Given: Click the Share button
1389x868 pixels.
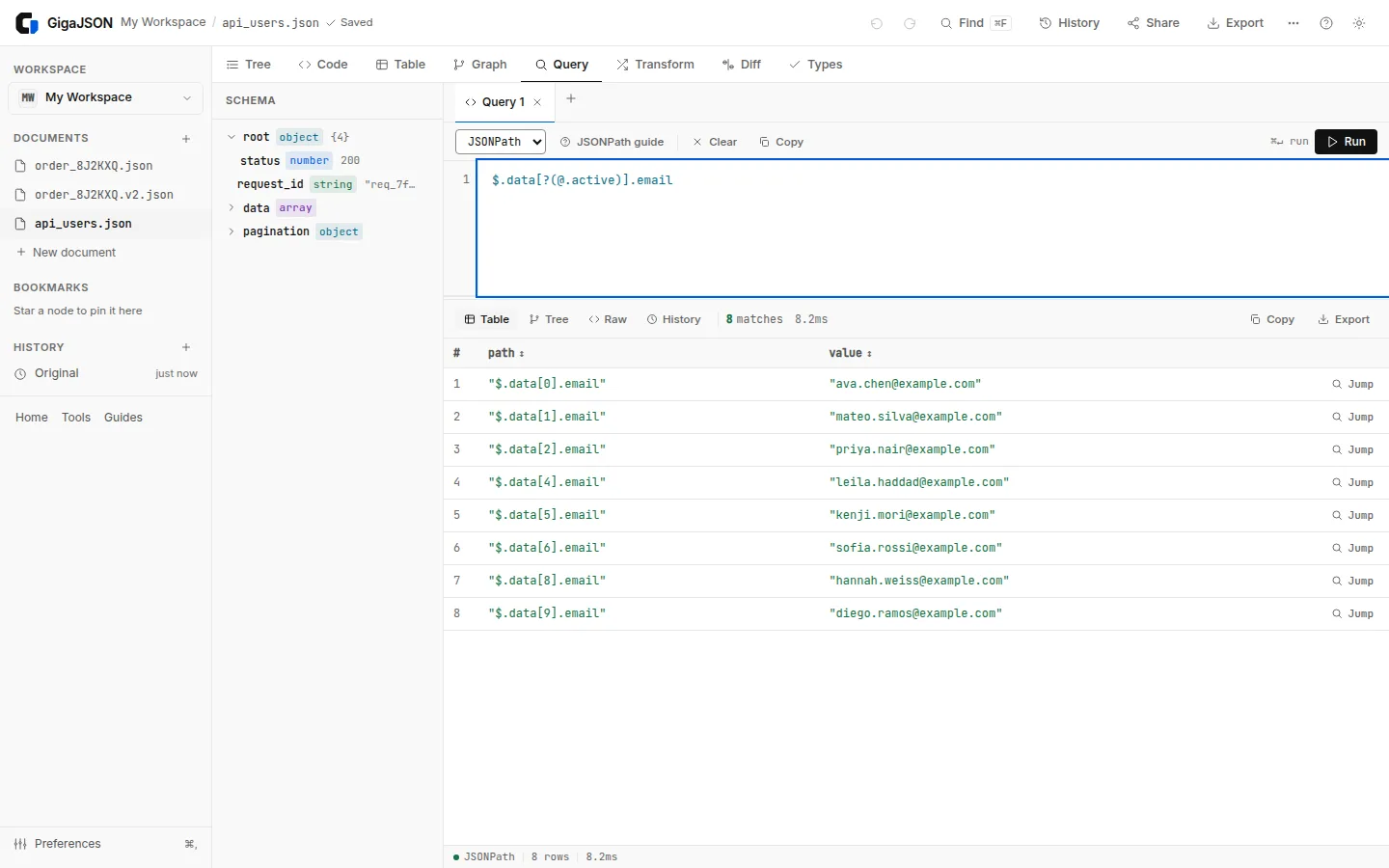Looking at the screenshot, I should point(1154,23).
